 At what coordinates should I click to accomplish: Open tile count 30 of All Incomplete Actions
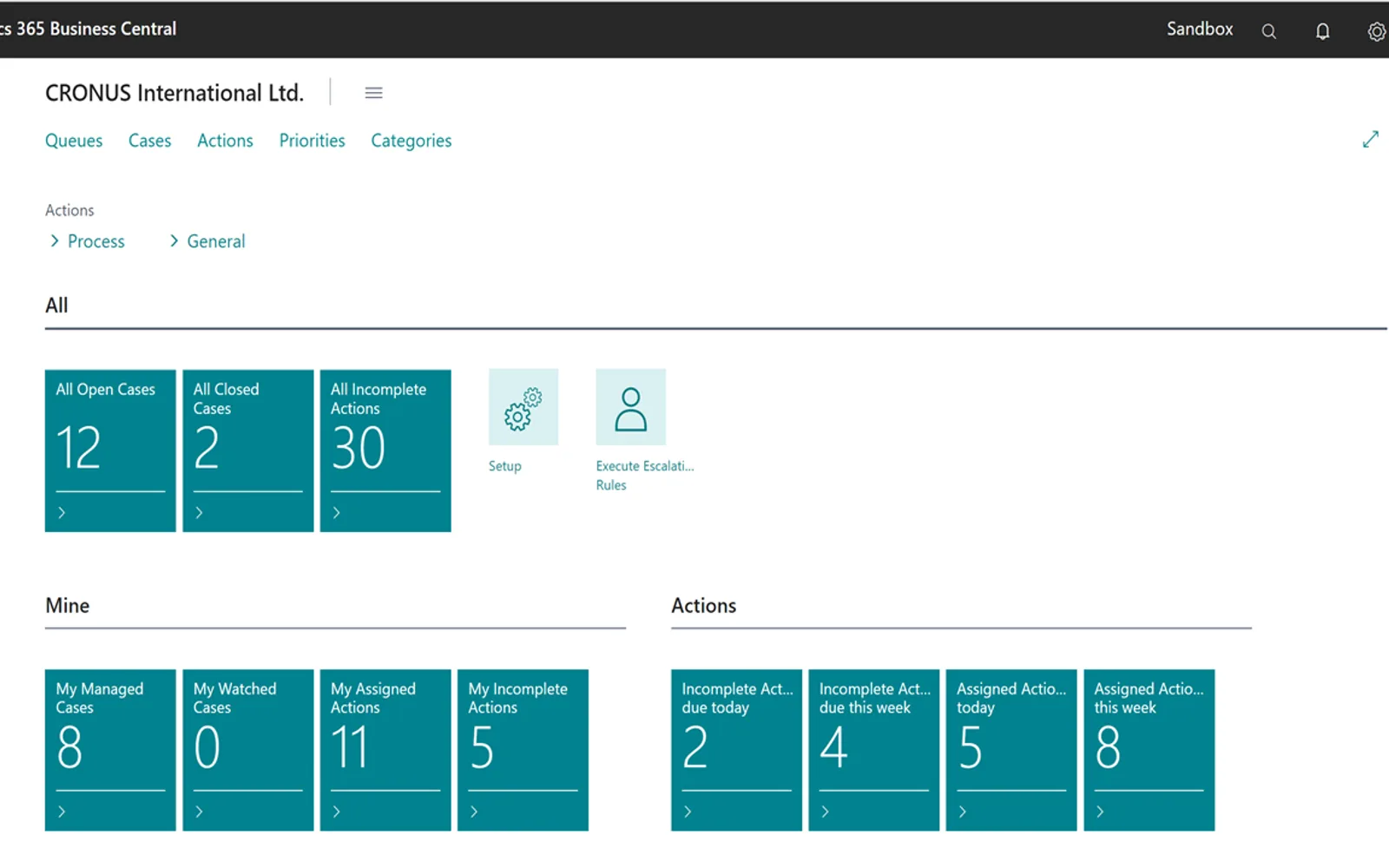[359, 448]
